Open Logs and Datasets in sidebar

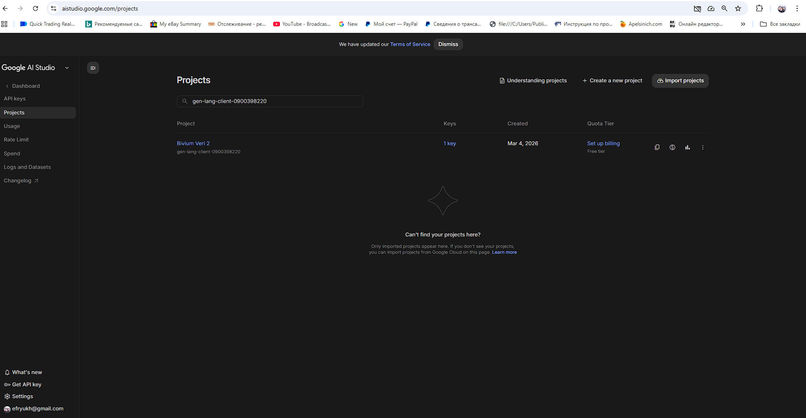click(27, 167)
